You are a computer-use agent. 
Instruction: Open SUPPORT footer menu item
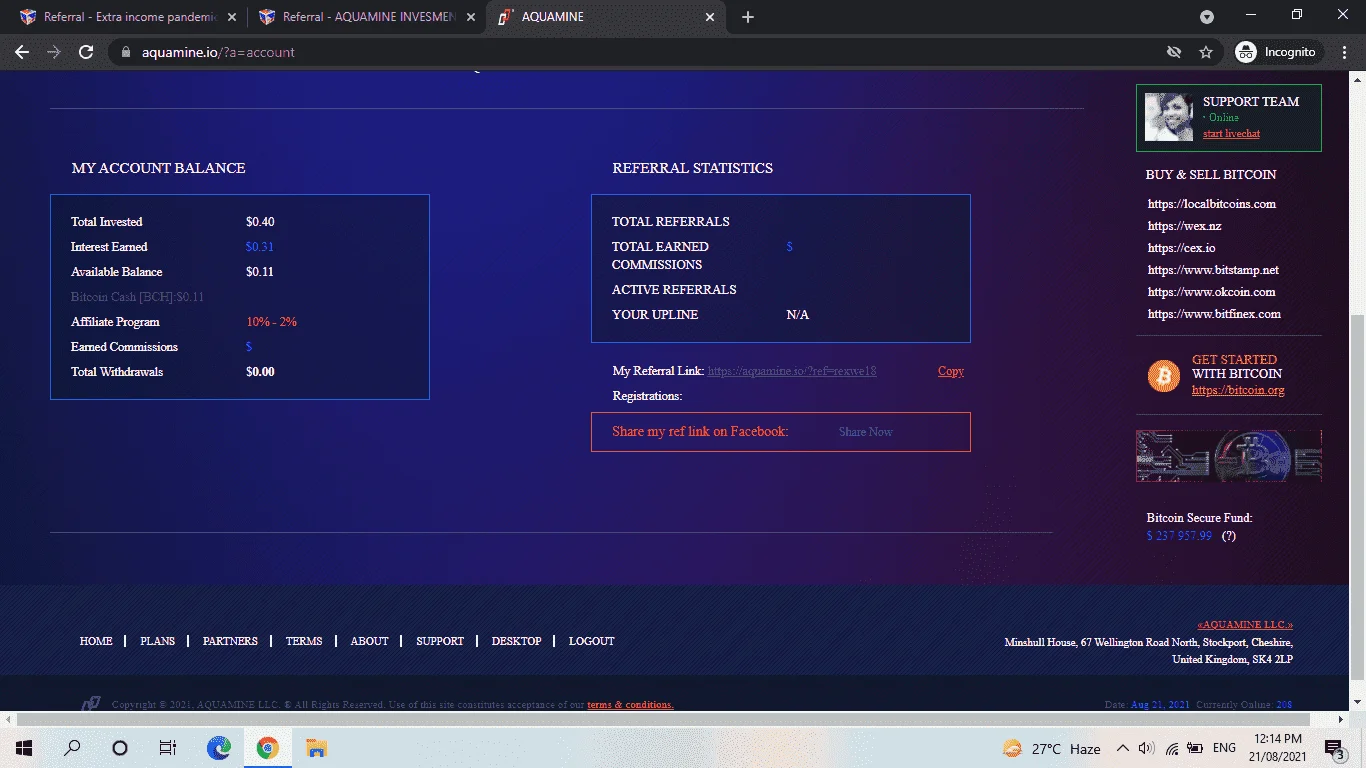click(x=440, y=641)
